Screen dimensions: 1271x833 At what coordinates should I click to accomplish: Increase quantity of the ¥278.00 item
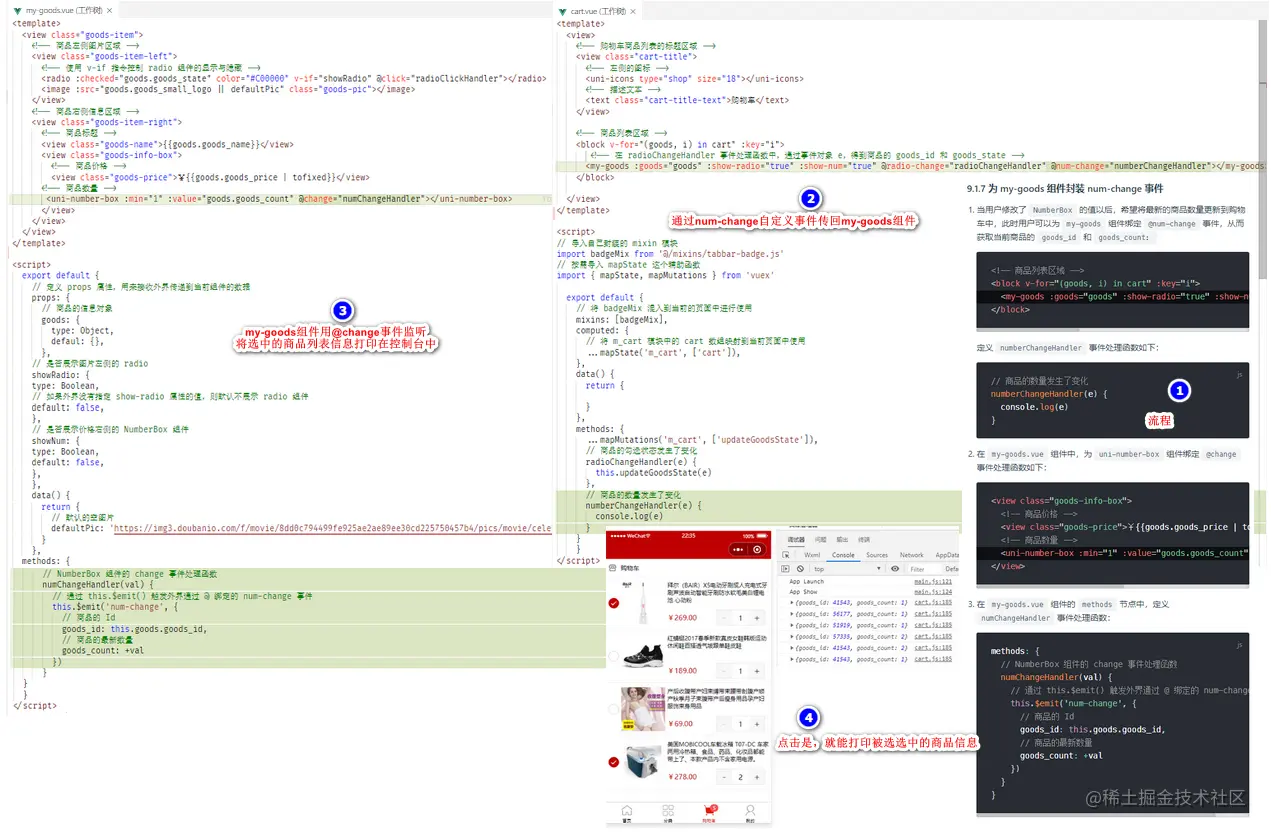point(757,777)
